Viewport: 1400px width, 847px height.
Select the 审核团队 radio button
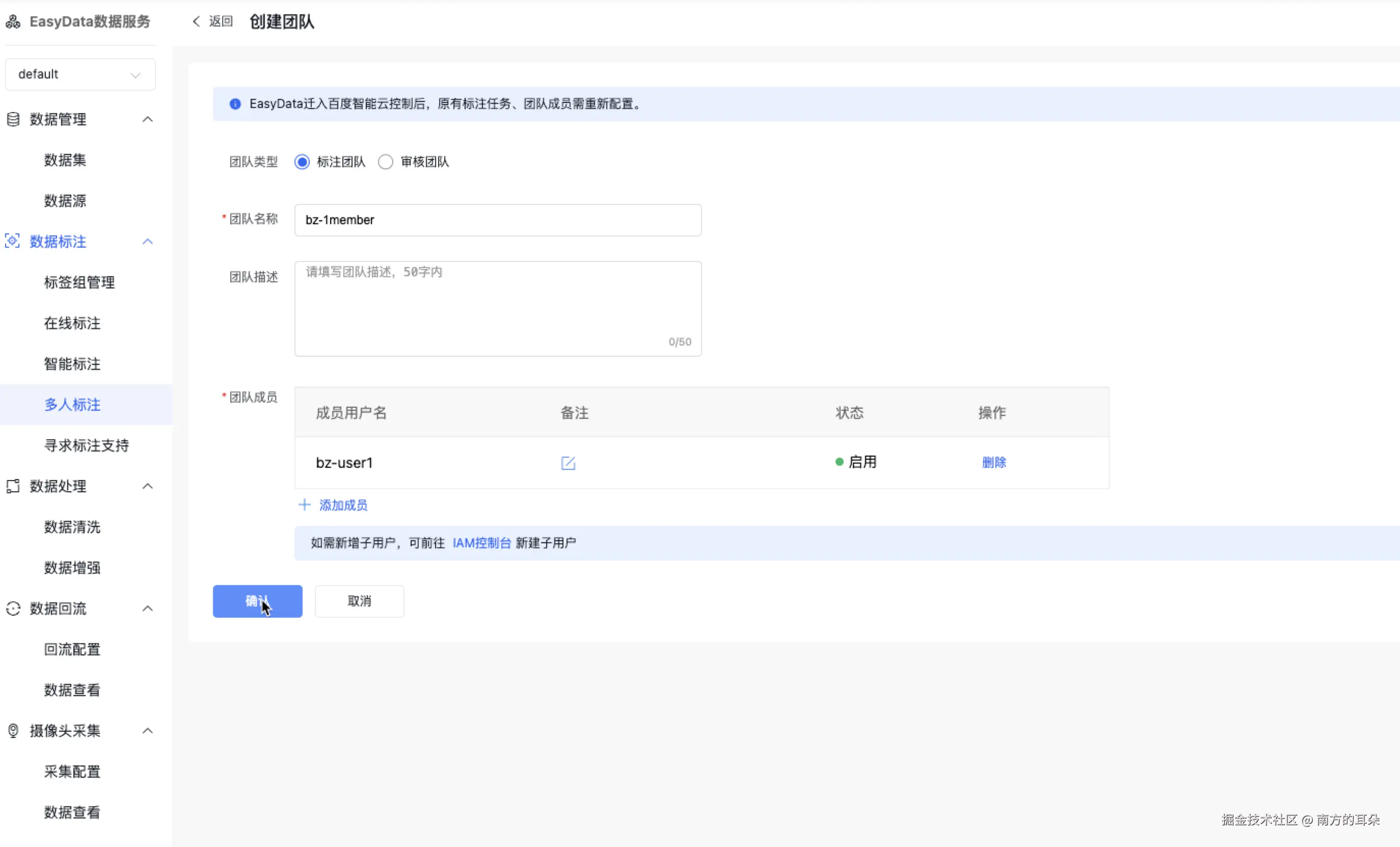[x=385, y=162]
